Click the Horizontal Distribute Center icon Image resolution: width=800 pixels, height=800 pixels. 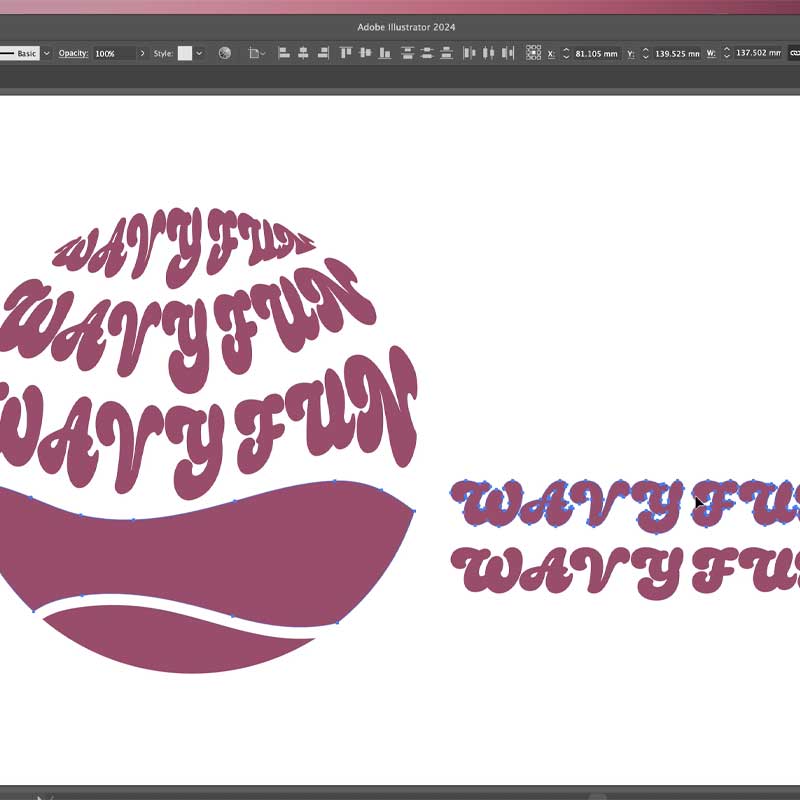pyautogui.click(x=487, y=52)
